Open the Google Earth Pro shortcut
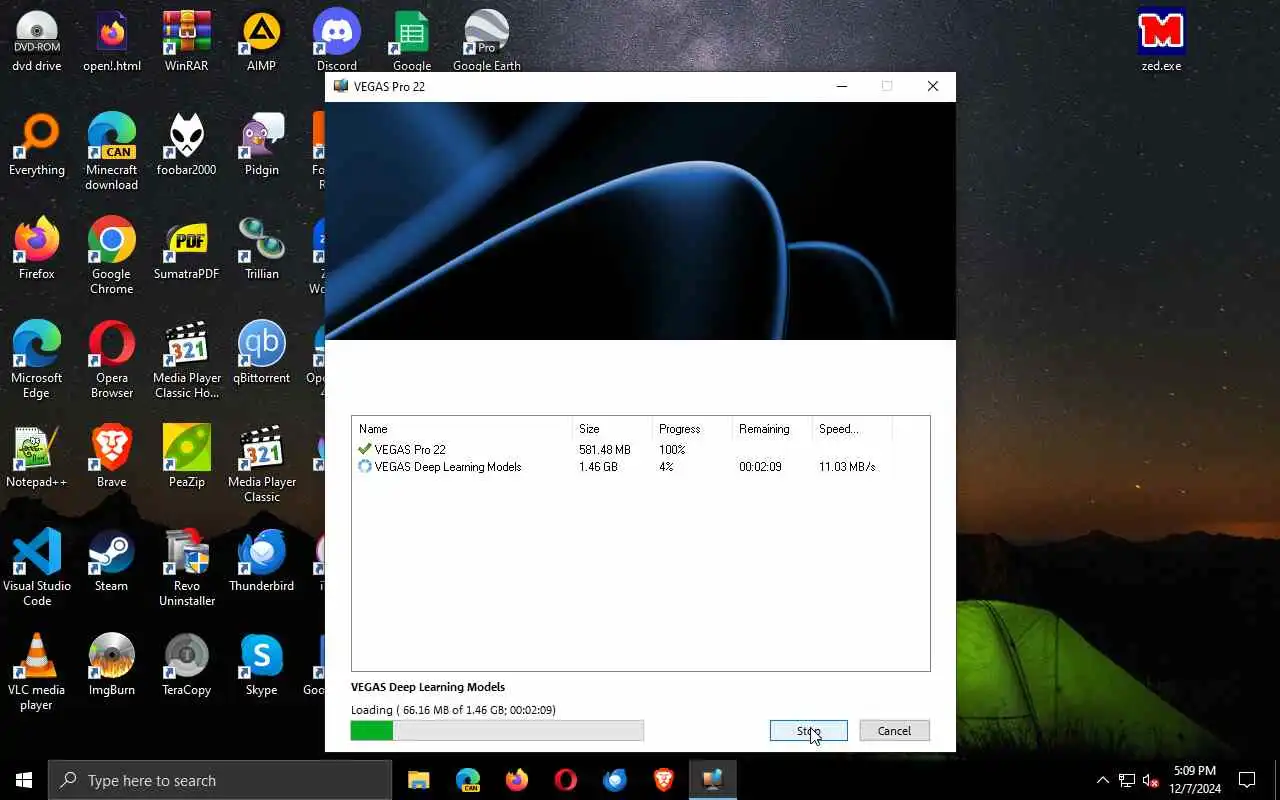 (487, 41)
